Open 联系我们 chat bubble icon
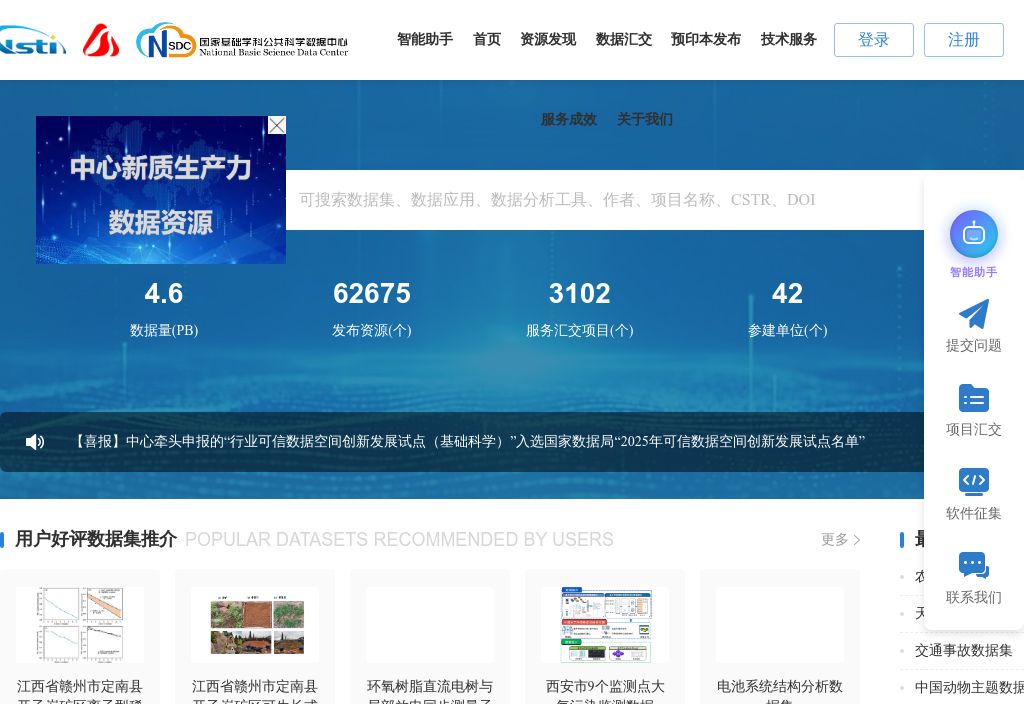 [974, 566]
